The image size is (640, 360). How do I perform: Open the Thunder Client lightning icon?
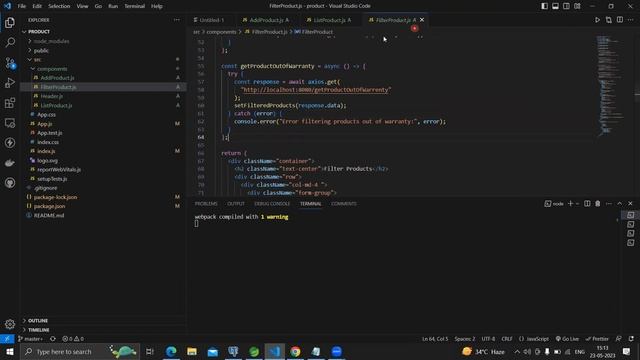click(10, 143)
